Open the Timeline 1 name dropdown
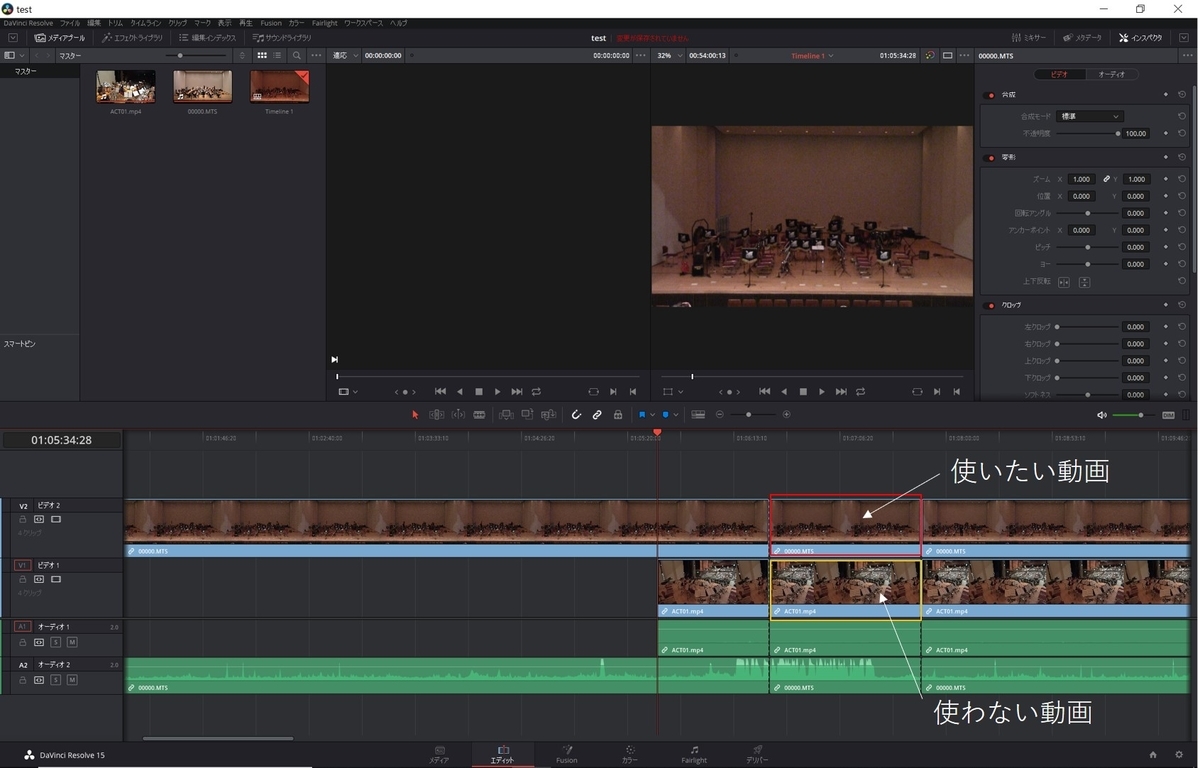This screenshot has height=768, width=1200. [812, 55]
